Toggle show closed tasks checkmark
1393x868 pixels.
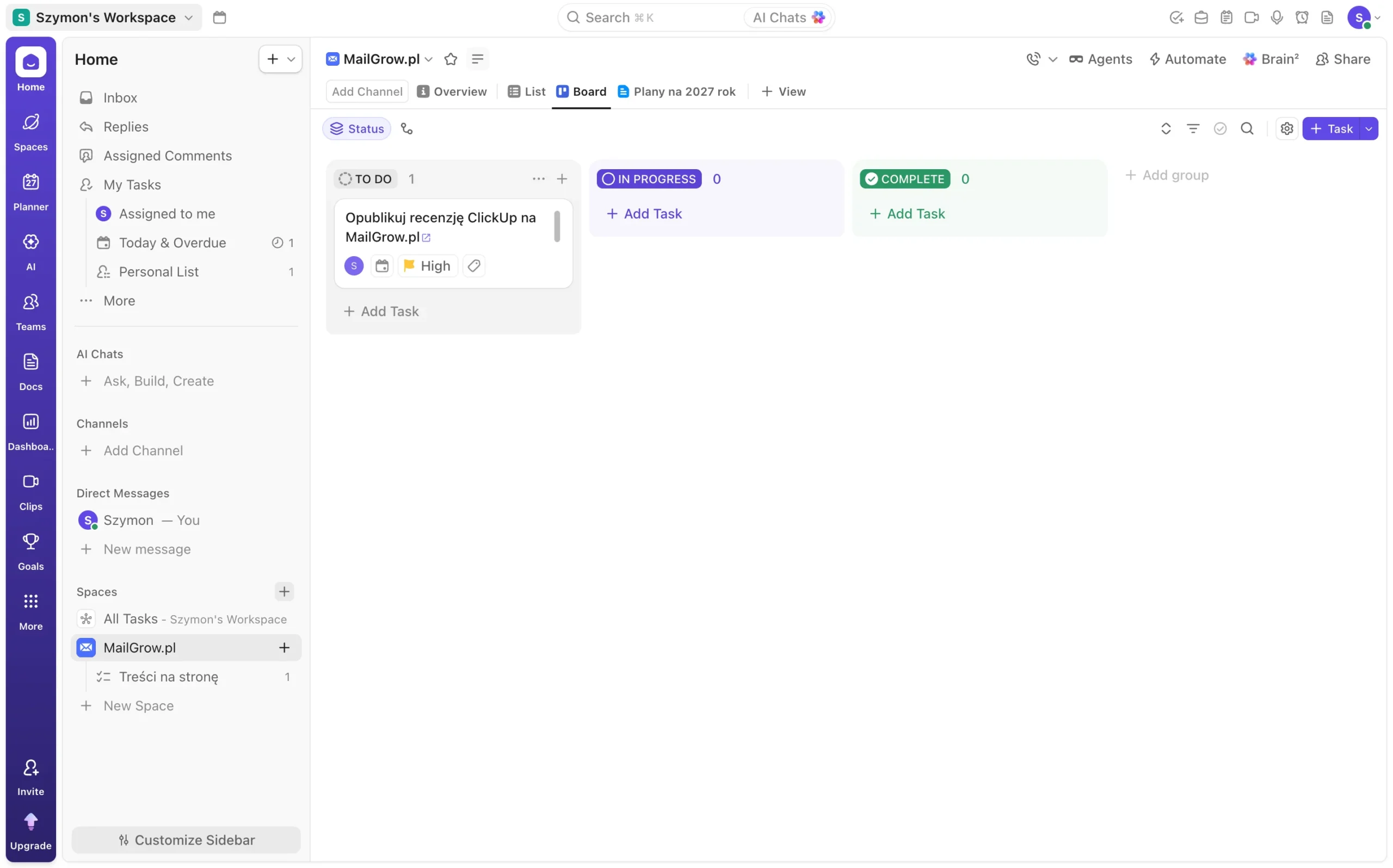pyautogui.click(x=1219, y=128)
